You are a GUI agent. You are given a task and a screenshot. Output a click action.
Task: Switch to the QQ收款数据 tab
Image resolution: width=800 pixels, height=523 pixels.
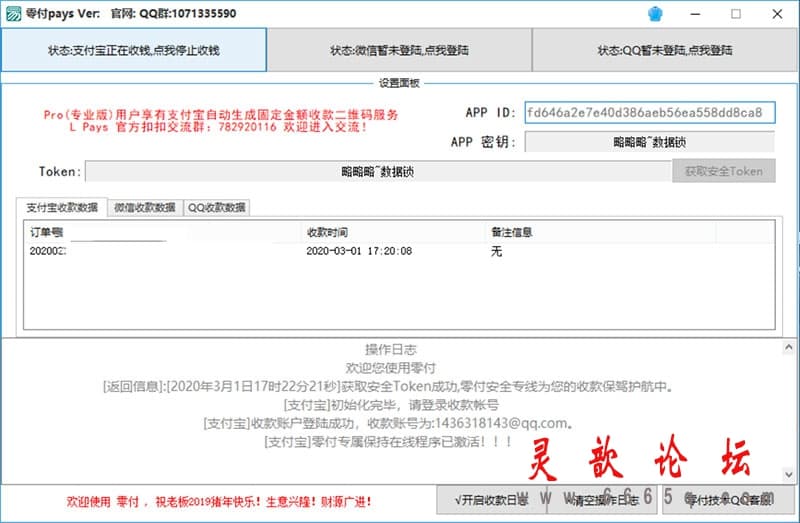click(217, 207)
